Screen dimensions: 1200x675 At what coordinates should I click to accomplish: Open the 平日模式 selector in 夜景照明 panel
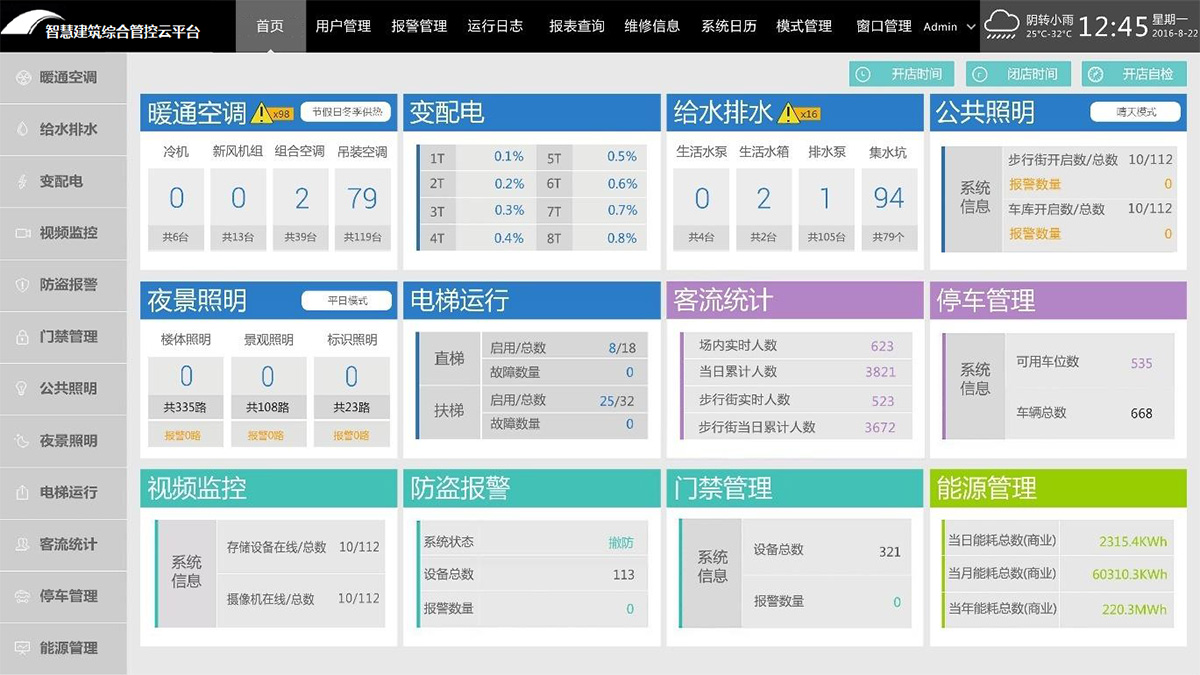click(347, 300)
